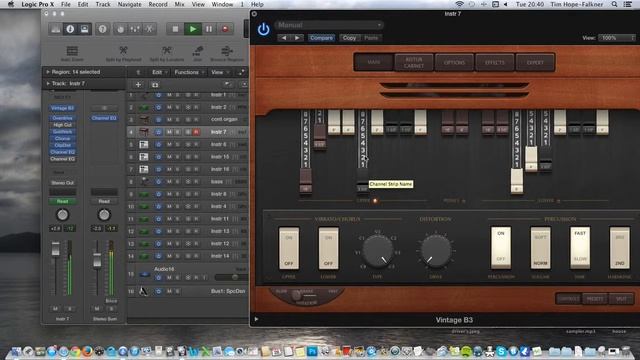Screen dimensions: 640x360
Task: Toggle the Lower vibrato/chorus switch
Action: pyautogui.click(x=328, y=248)
